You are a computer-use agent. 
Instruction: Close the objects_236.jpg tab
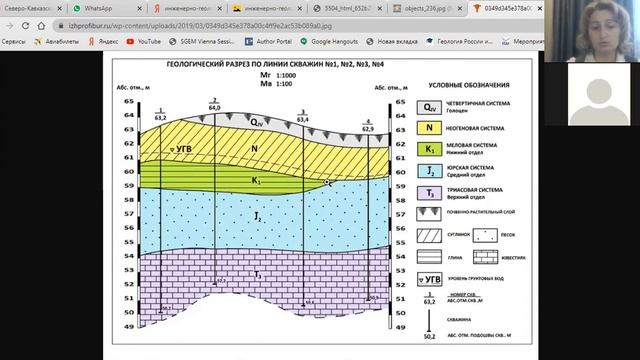460,8
